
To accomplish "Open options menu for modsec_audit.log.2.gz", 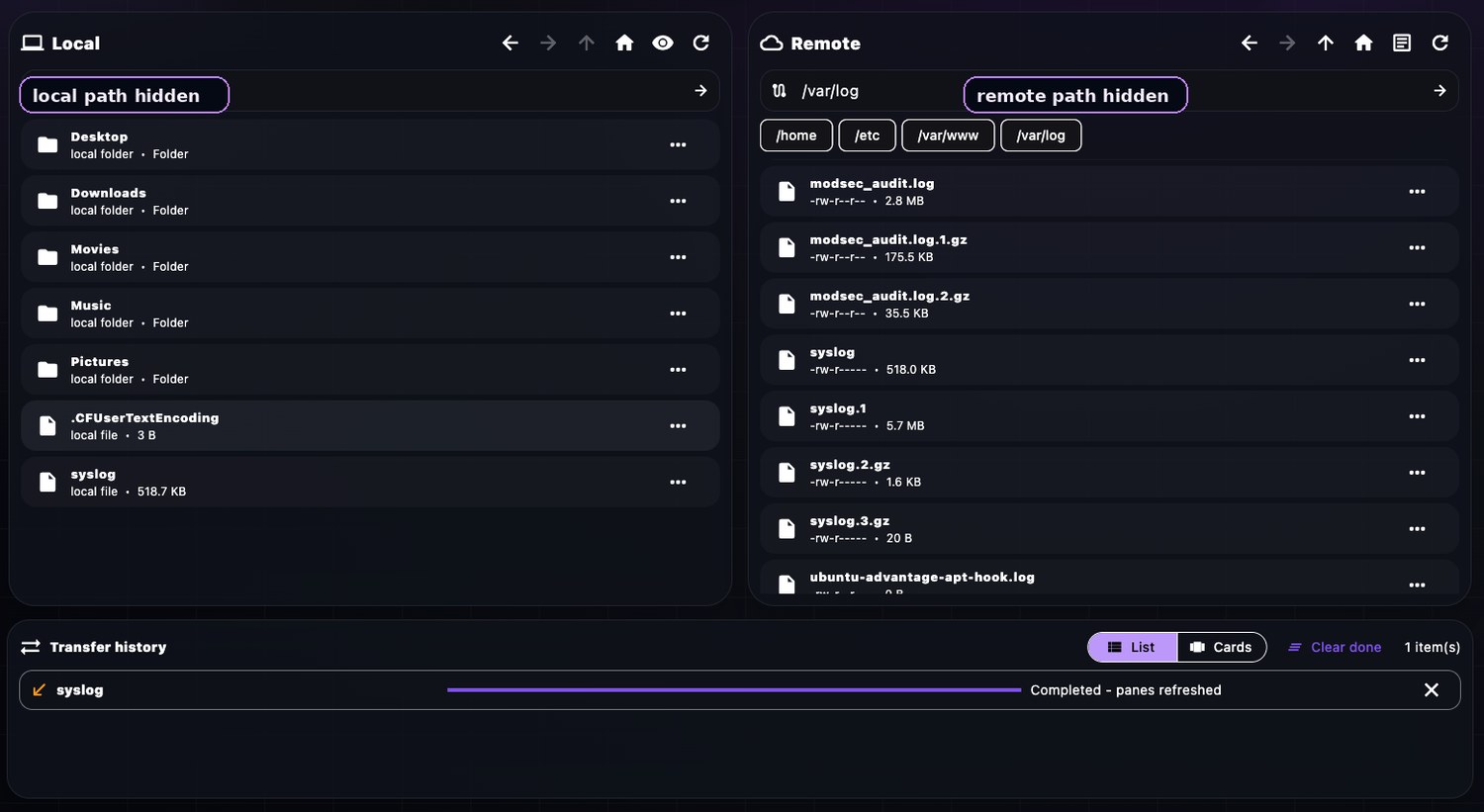I will (1417, 305).
